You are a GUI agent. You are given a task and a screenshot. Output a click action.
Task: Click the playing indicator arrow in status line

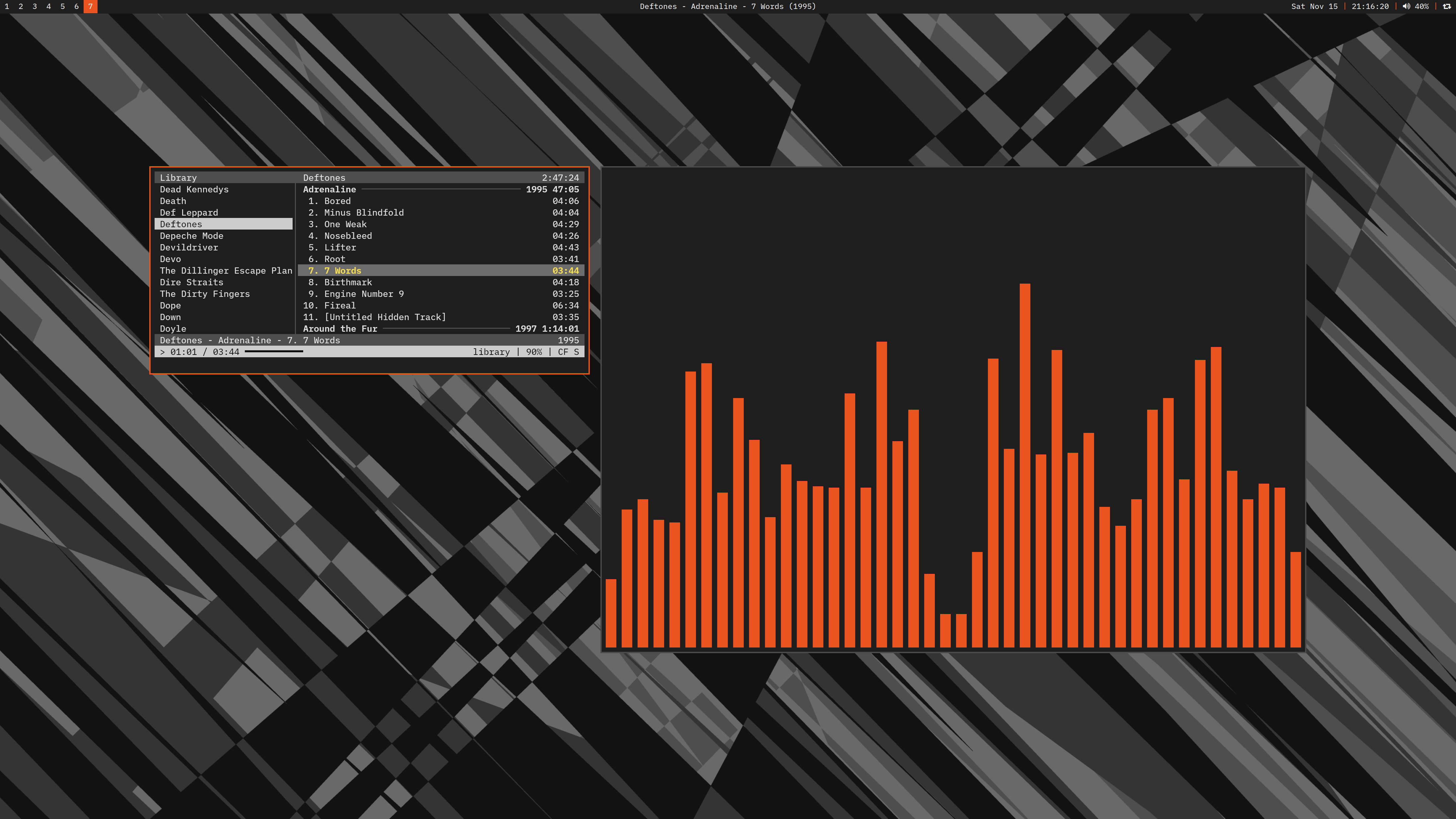point(163,352)
